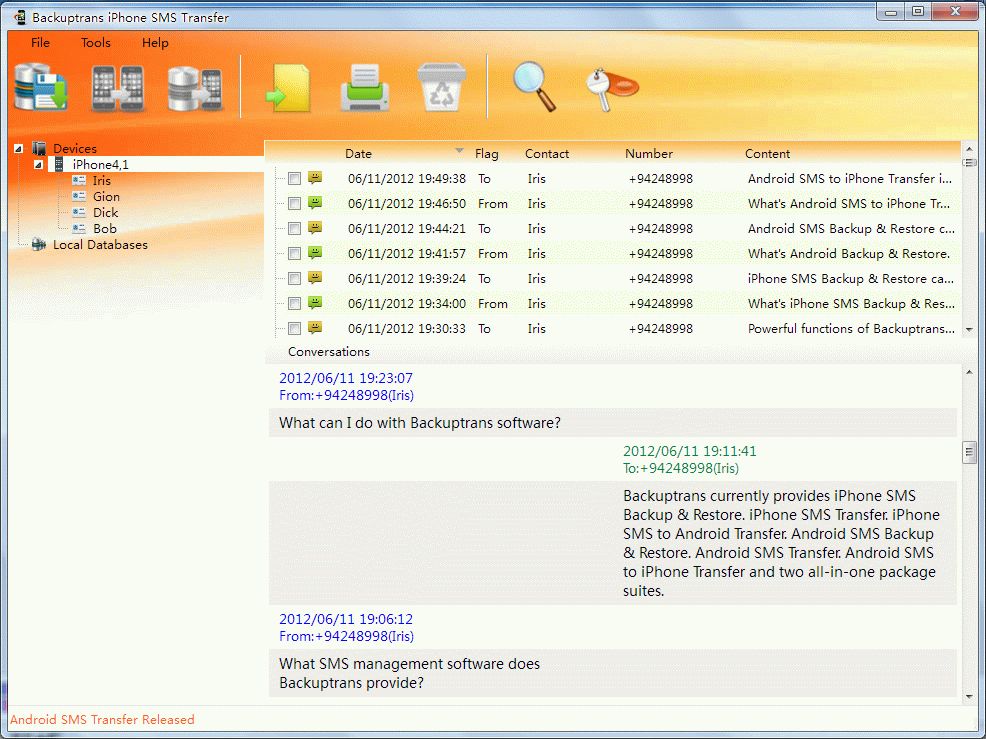This screenshot has height=739, width=986.
Task: Click the transfer messages between phones icon
Action: pyautogui.click(x=118, y=88)
